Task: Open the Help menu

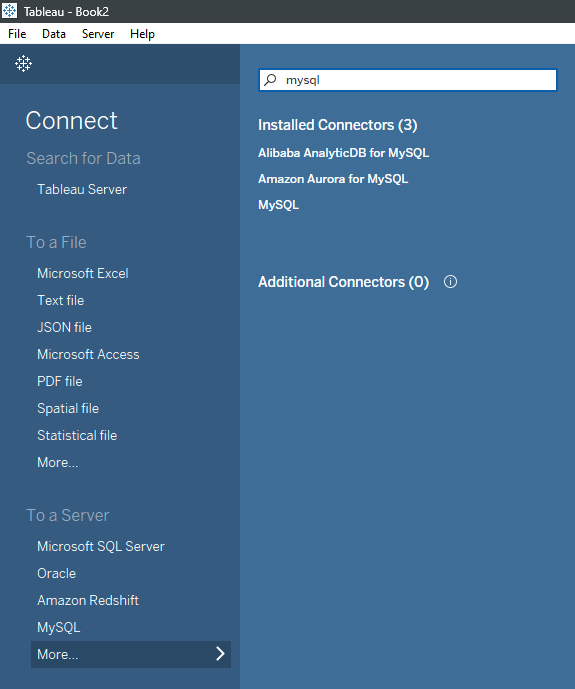Action: [142, 34]
